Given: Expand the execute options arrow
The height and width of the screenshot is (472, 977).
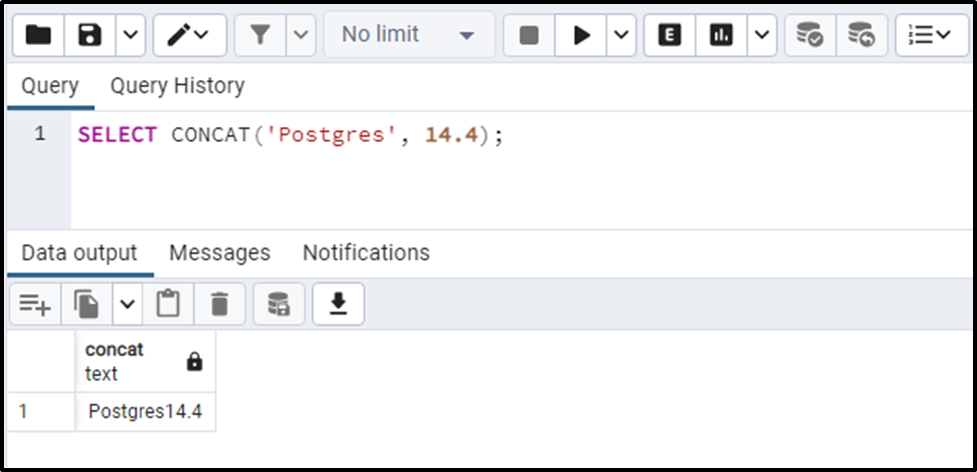Looking at the screenshot, I should tap(621, 35).
